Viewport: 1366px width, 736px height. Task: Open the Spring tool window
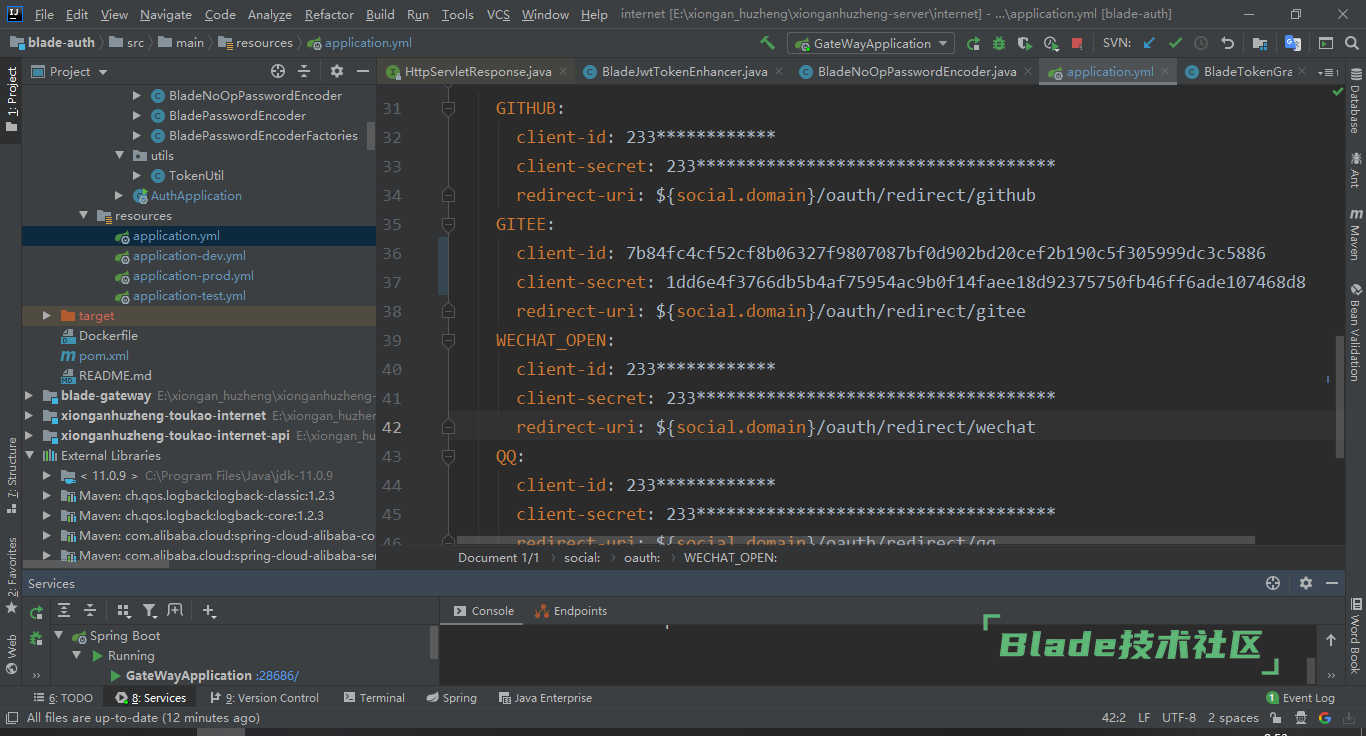click(x=452, y=698)
